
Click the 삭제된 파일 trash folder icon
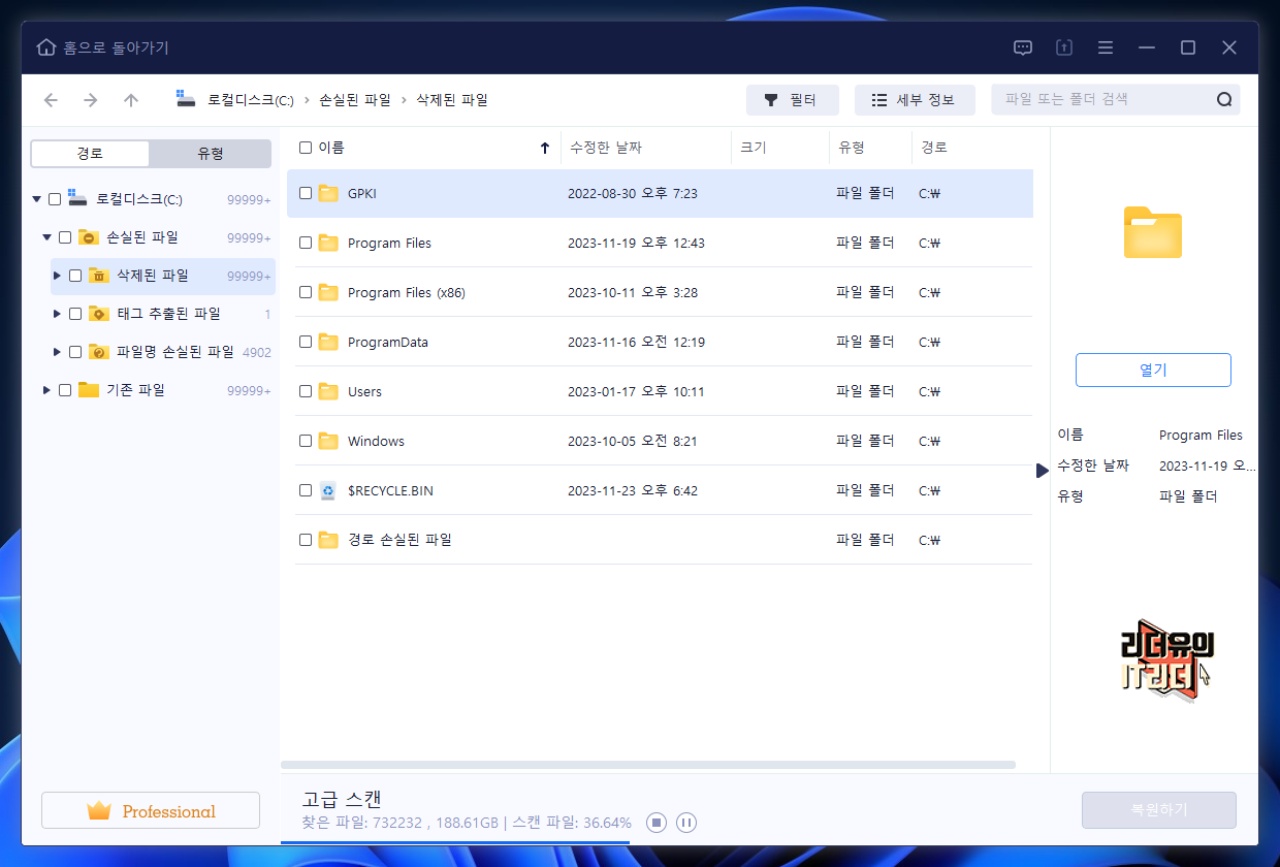(x=99, y=275)
